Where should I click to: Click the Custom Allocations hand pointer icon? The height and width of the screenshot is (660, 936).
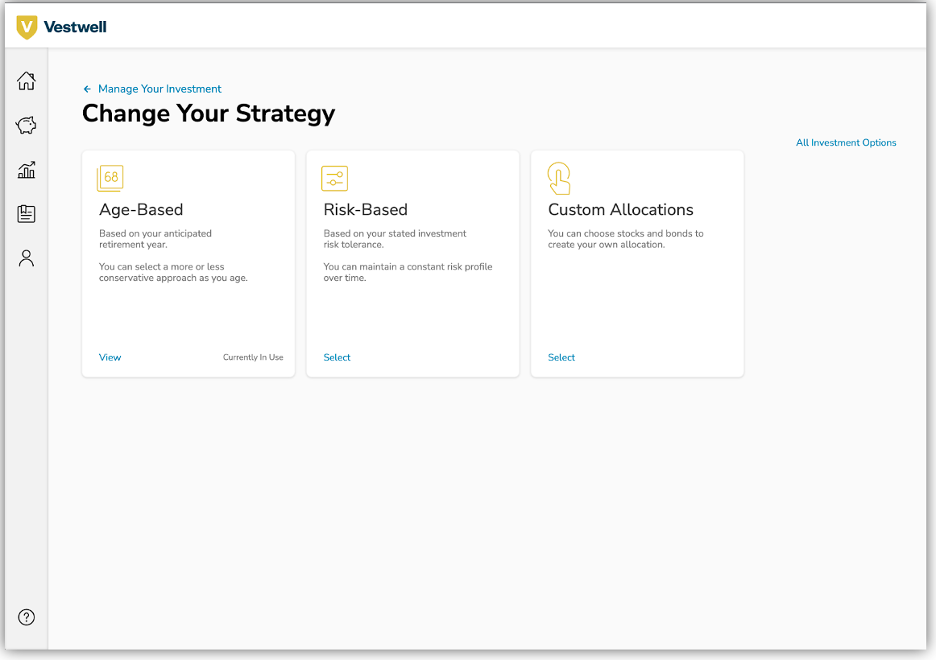pyautogui.click(x=559, y=178)
